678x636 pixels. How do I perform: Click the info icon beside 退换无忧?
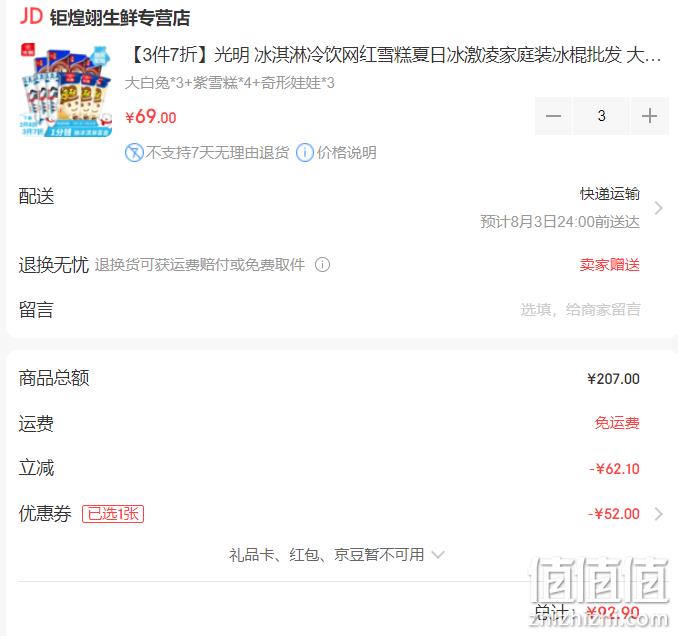click(x=322, y=264)
